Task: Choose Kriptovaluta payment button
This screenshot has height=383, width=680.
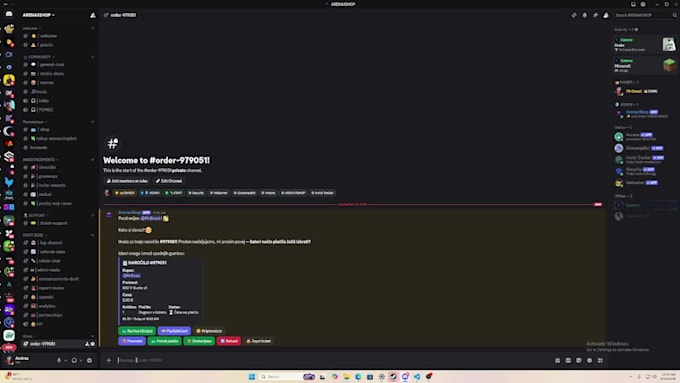Action: [209, 331]
